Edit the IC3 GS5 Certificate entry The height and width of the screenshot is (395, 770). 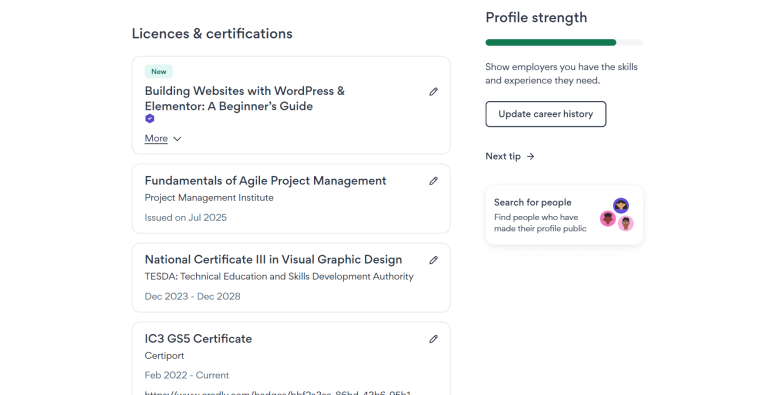433,339
